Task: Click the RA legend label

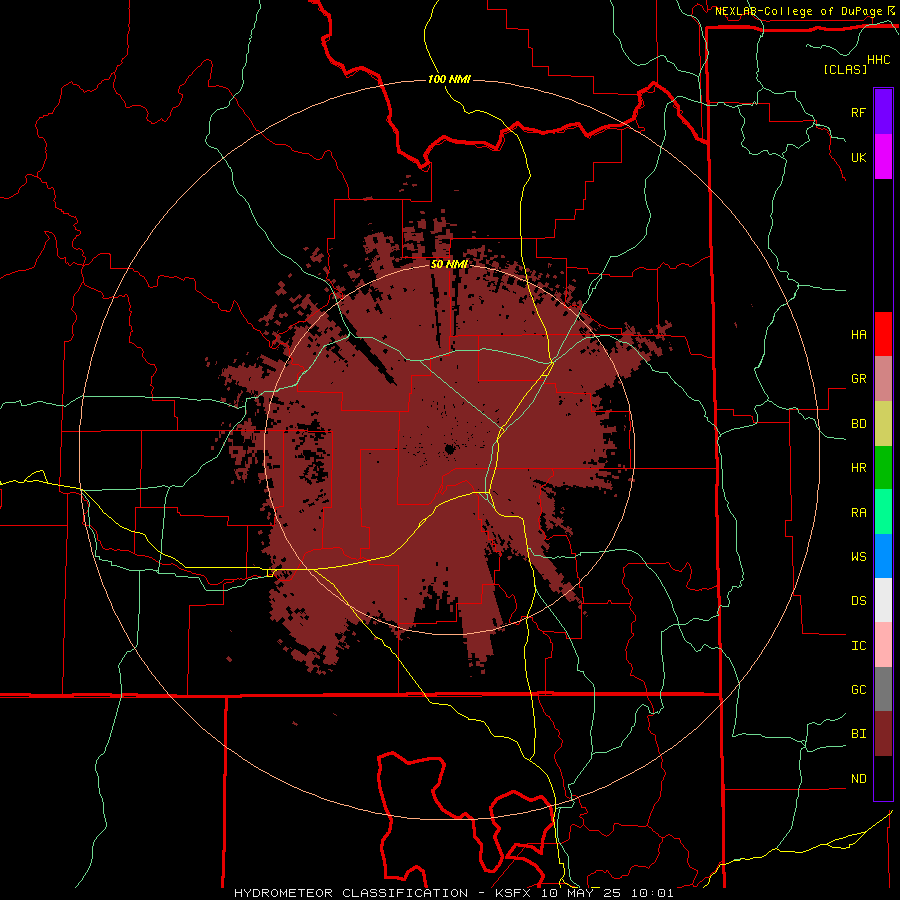Action: (x=858, y=513)
